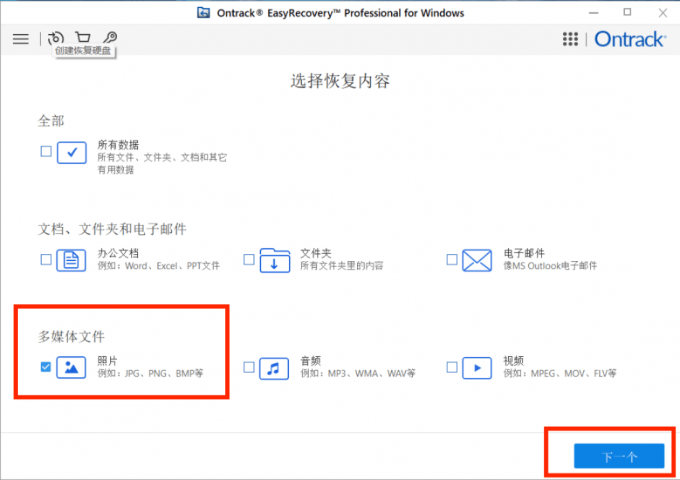This screenshot has width=680, height=480.
Task: Open the nine-dot apps grid
Action: (570, 39)
